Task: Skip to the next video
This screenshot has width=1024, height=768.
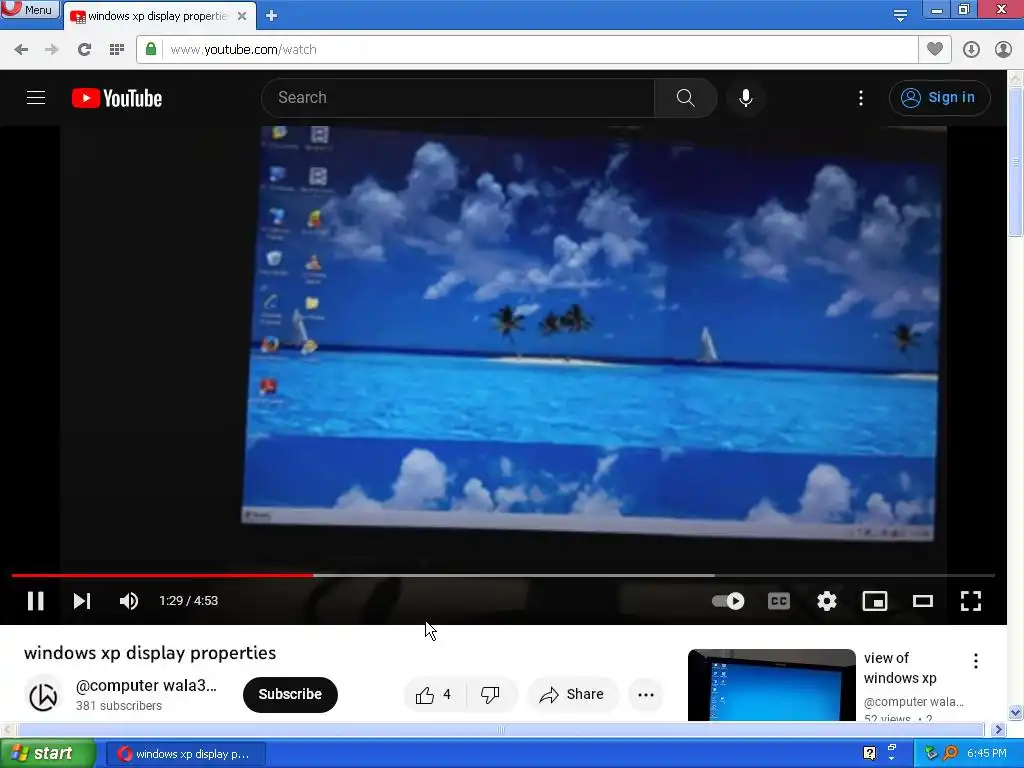Action: (x=82, y=601)
